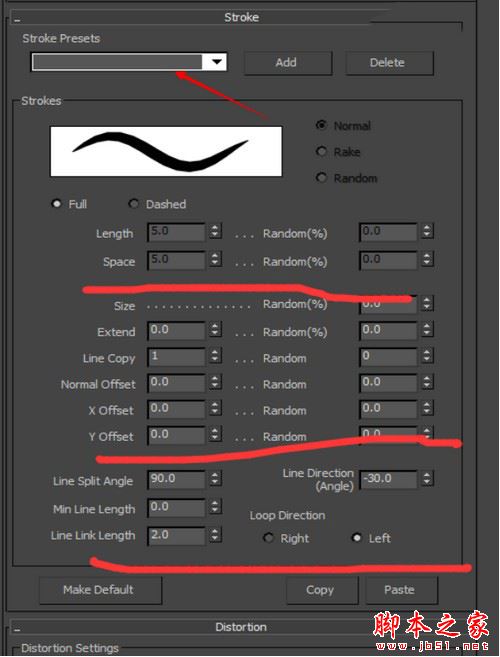Viewport: 500px width, 657px height.
Task: Click the Line Copy Random value field
Action: [x=389, y=357]
